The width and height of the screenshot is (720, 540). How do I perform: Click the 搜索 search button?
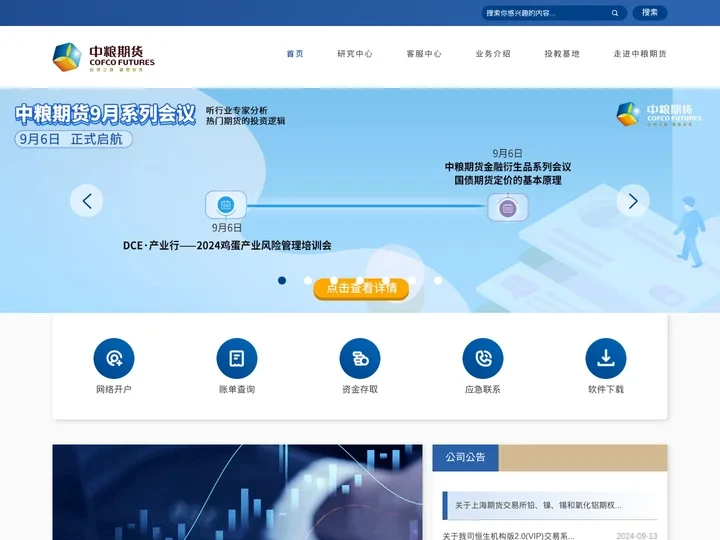tap(650, 13)
